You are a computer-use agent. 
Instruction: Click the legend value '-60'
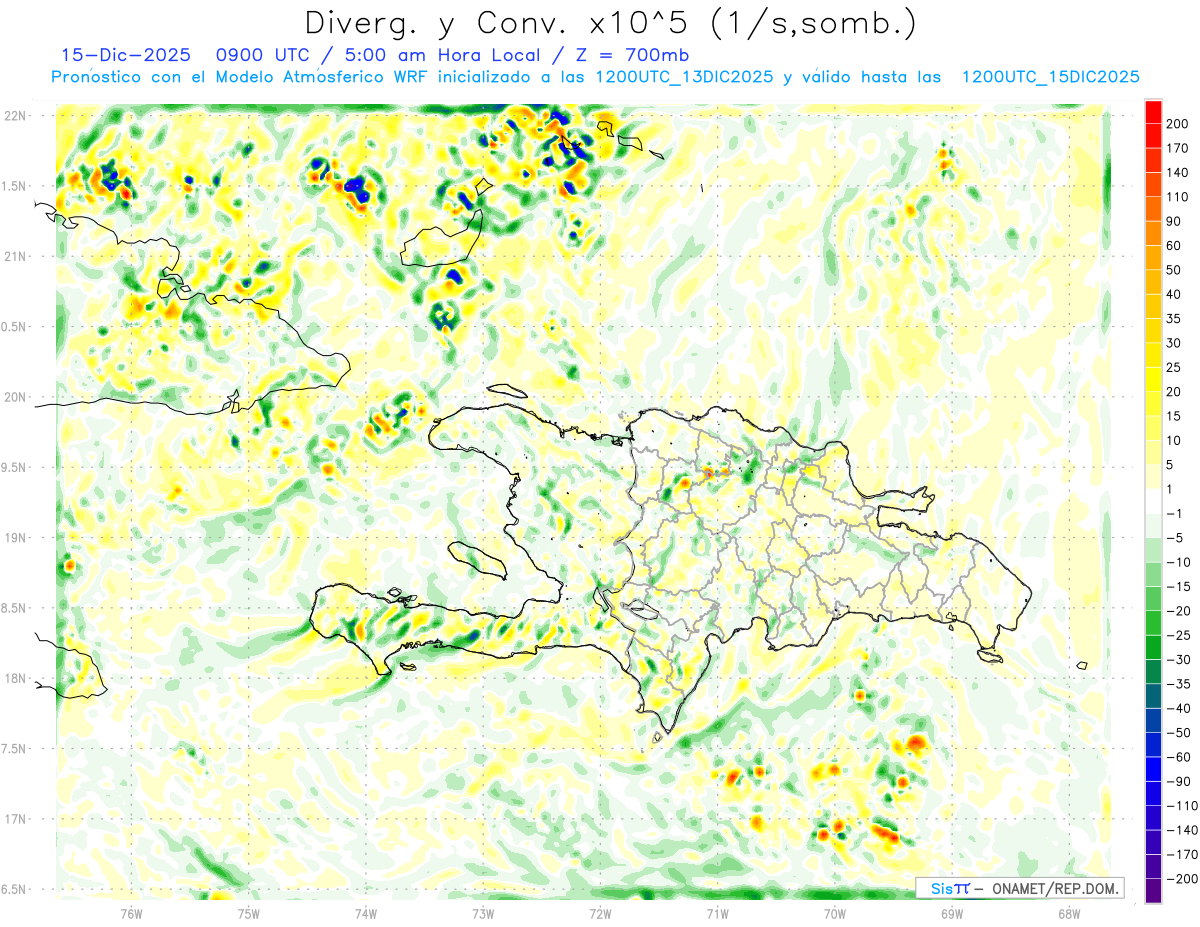[x=1179, y=757]
